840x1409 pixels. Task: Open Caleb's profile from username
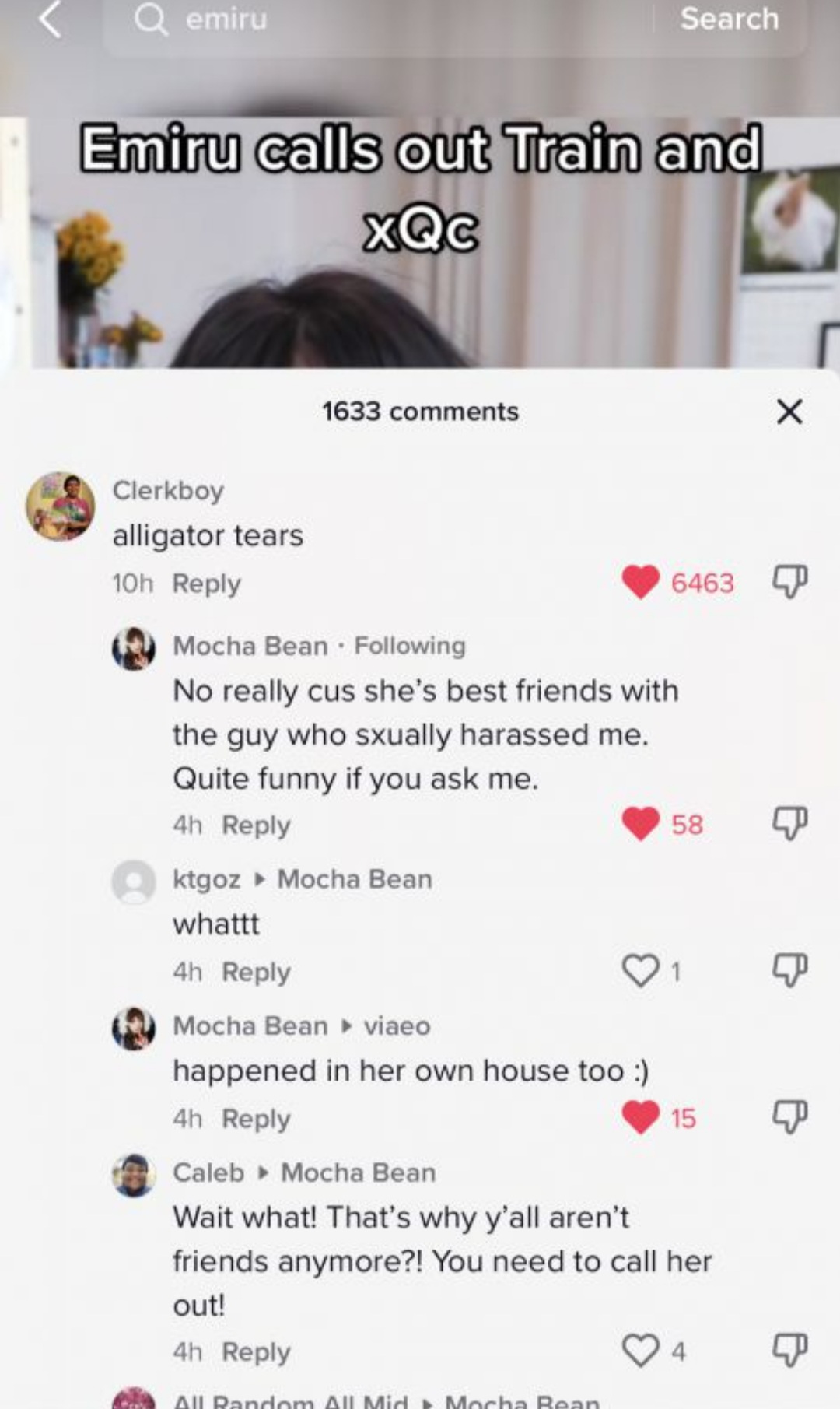pos(208,1172)
